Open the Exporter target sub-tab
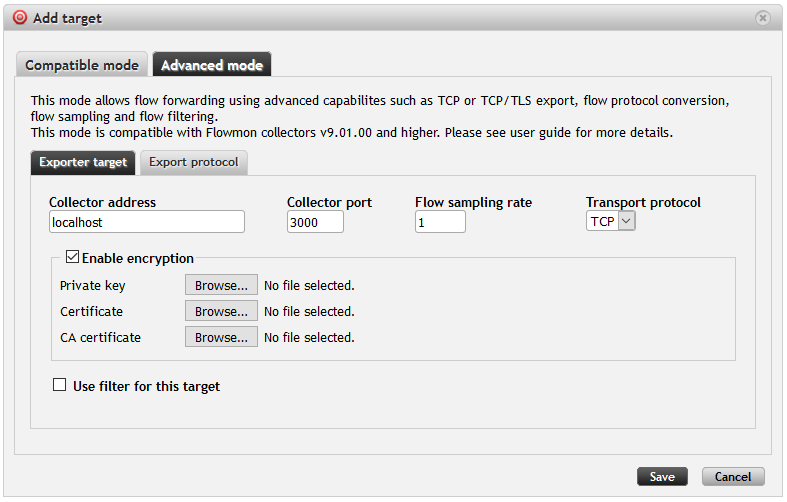The image size is (787, 502). (83, 162)
